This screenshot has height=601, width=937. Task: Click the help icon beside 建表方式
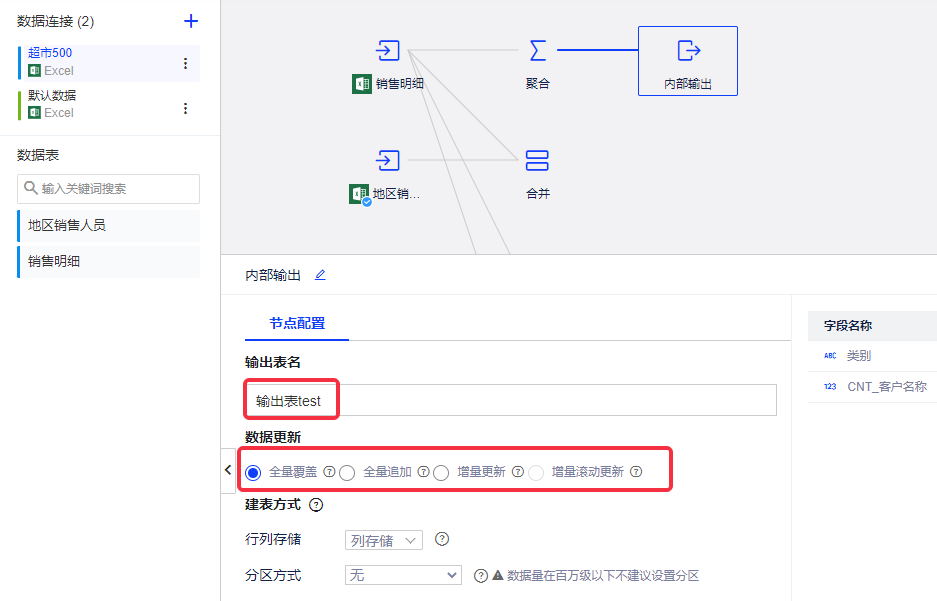(316, 505)
